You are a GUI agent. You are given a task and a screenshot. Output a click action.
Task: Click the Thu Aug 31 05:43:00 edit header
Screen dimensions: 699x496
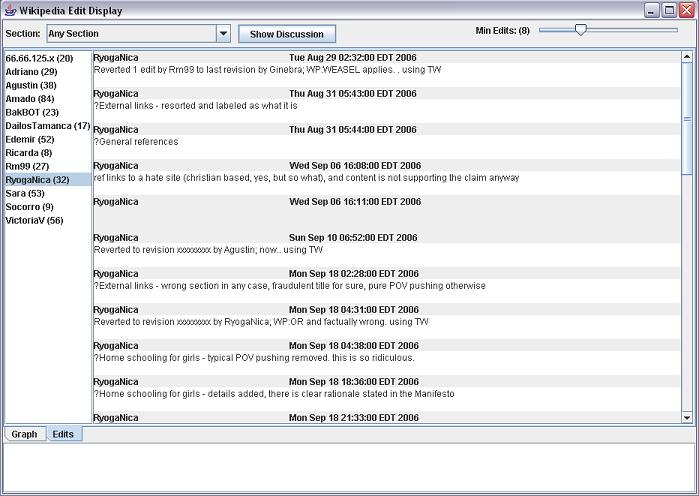pos(387,94)
